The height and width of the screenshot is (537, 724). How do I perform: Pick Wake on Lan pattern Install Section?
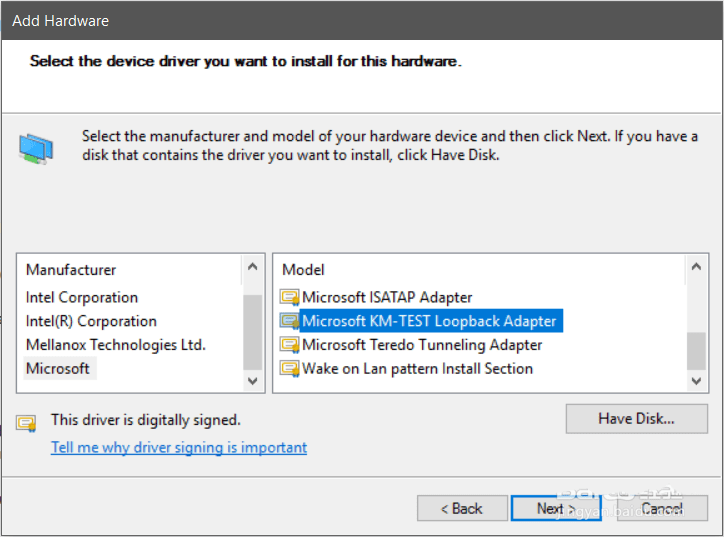pyautogui.click(x=417, y=369)
